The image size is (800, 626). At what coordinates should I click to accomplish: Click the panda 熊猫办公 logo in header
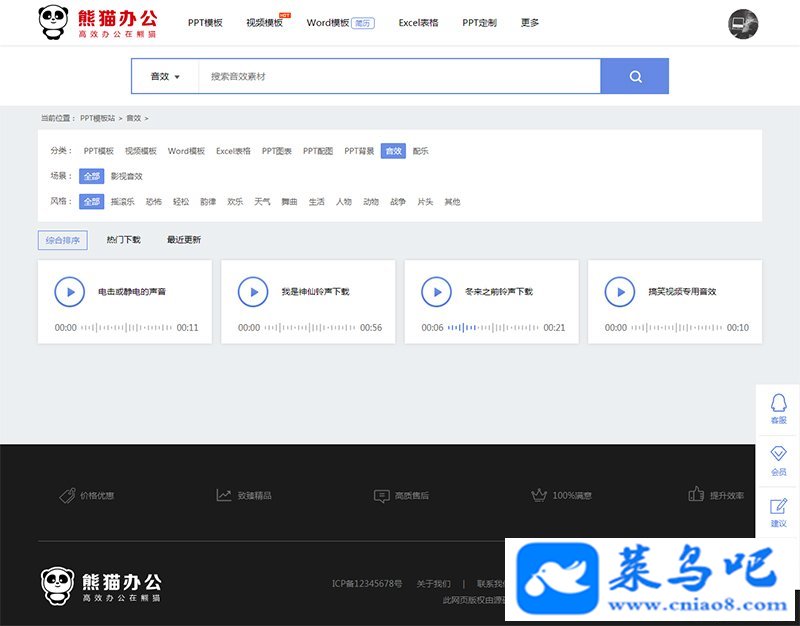[x=97, y=22]
